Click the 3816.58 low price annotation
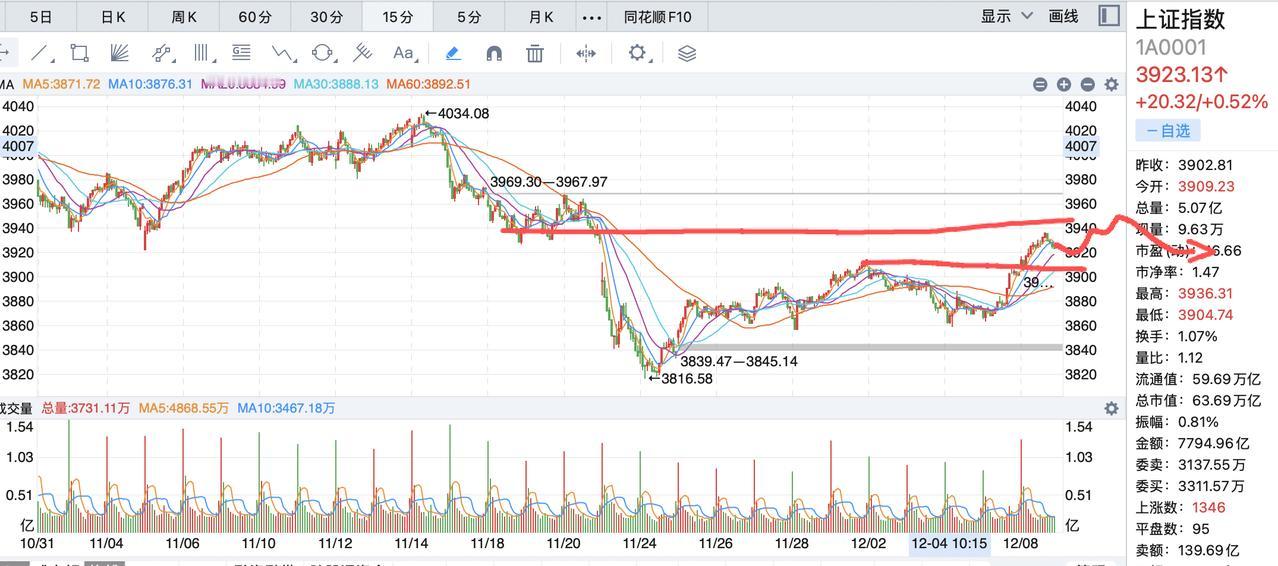Image resolution: width=1278 pixels, height=566 pixels. [x=682, y=379]
